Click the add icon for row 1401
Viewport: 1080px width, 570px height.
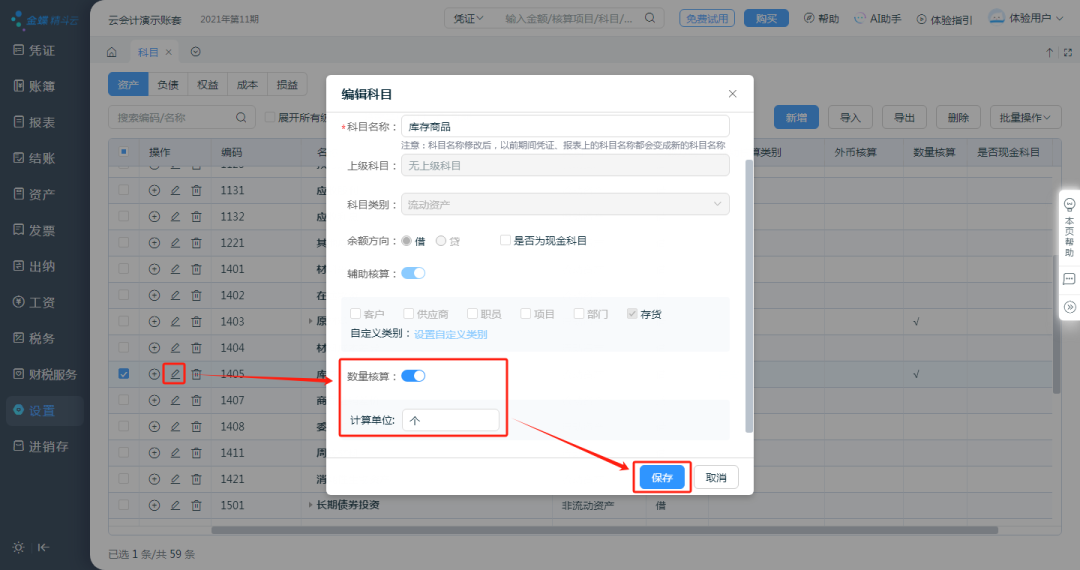tap(154, 268)
